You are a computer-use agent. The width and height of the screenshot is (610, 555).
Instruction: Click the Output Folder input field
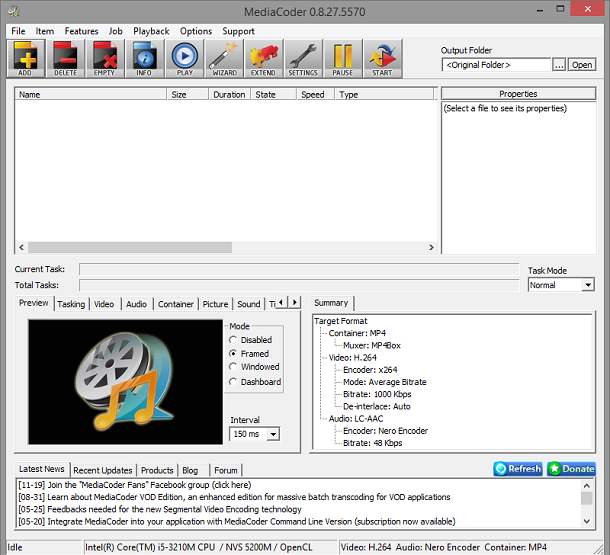tap(496, 65)
